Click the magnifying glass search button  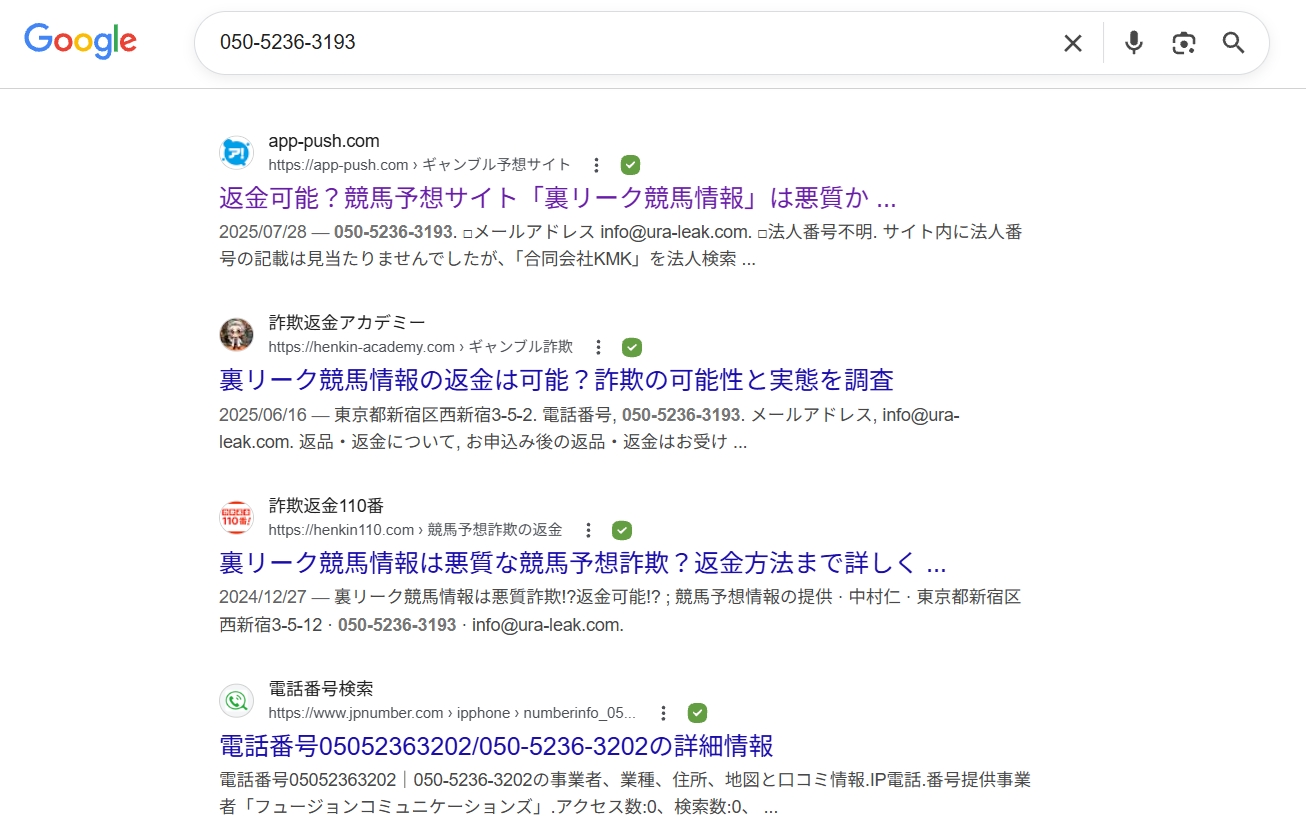(x=1233, y=43)
